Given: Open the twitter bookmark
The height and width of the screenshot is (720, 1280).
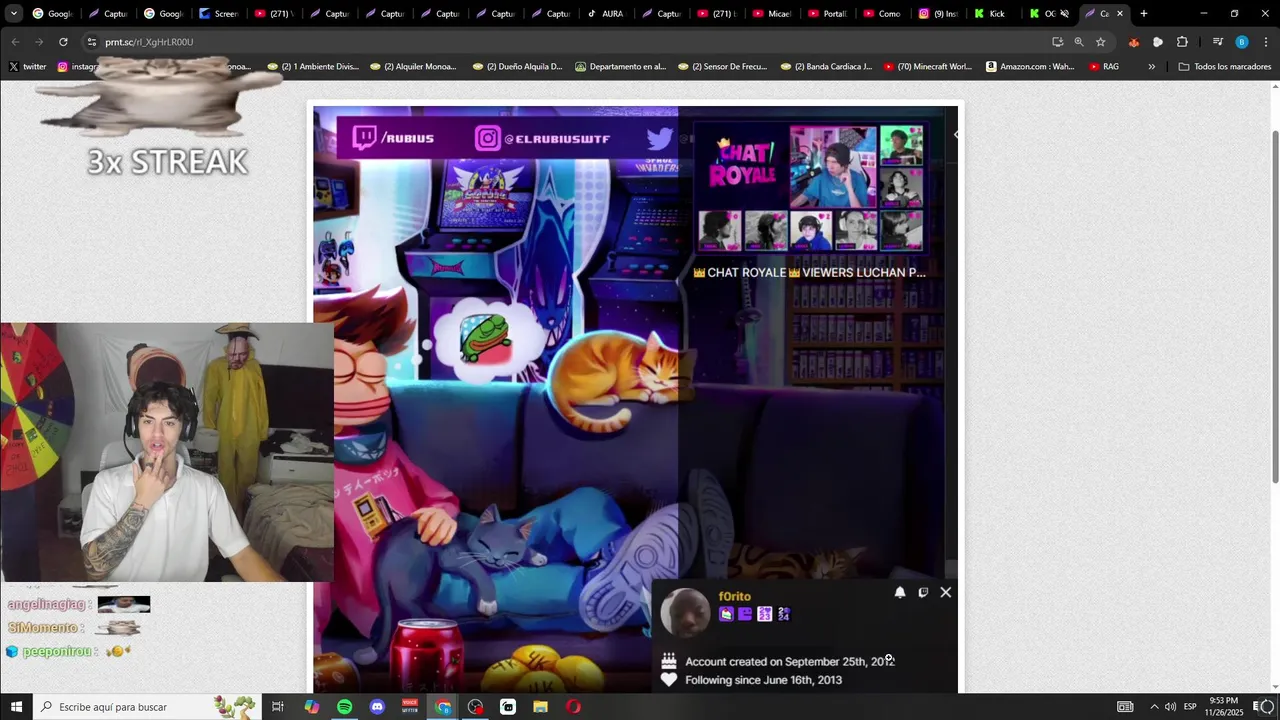Looking at the screenshot, I should [28, 67].
